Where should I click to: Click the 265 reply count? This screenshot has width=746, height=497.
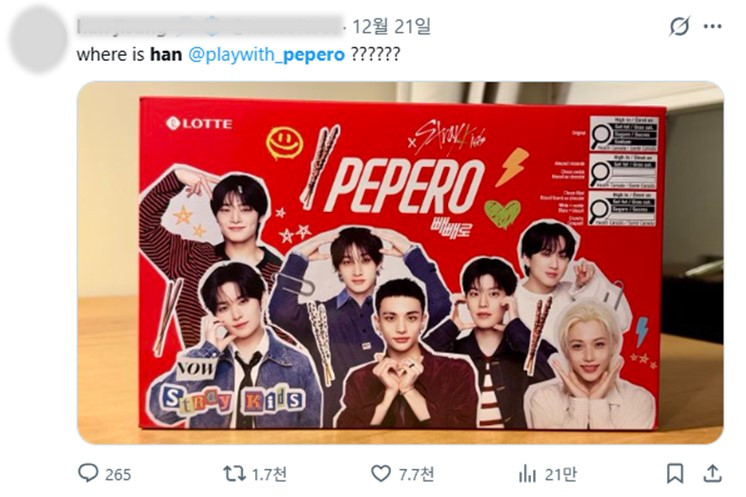(118, 474)
